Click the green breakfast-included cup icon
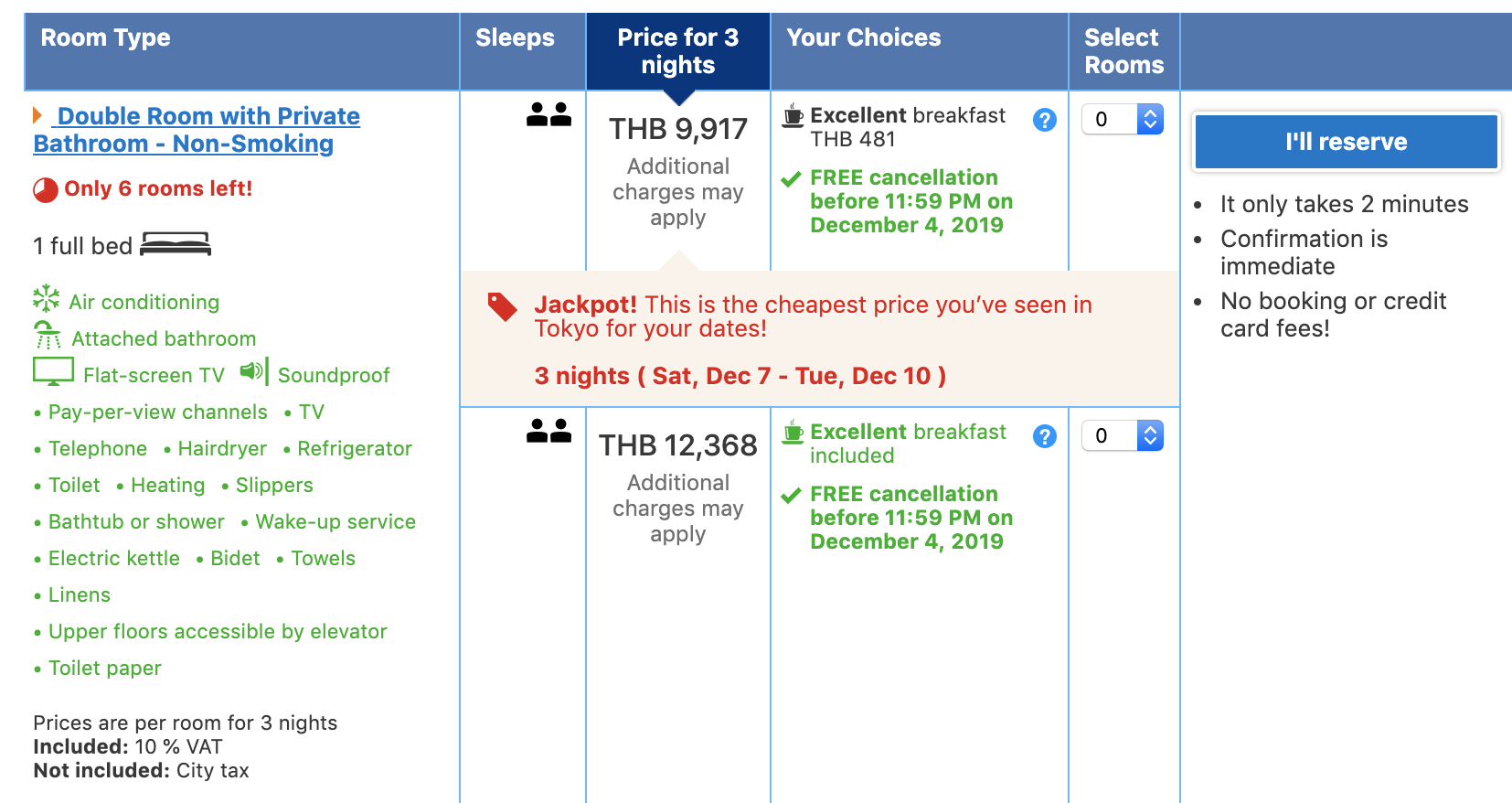 (793, 432)
